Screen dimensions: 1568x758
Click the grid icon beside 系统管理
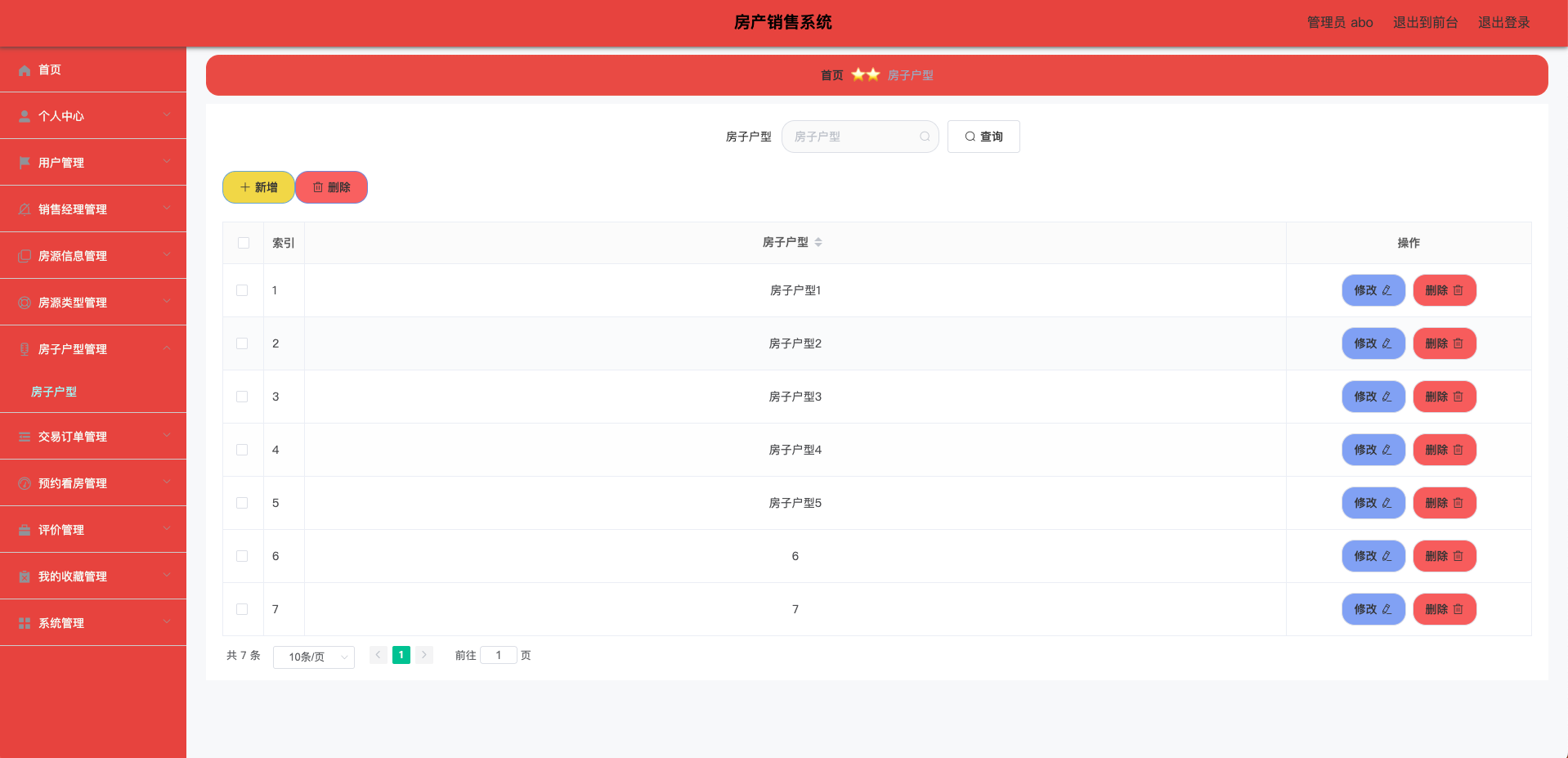[25, 623]
